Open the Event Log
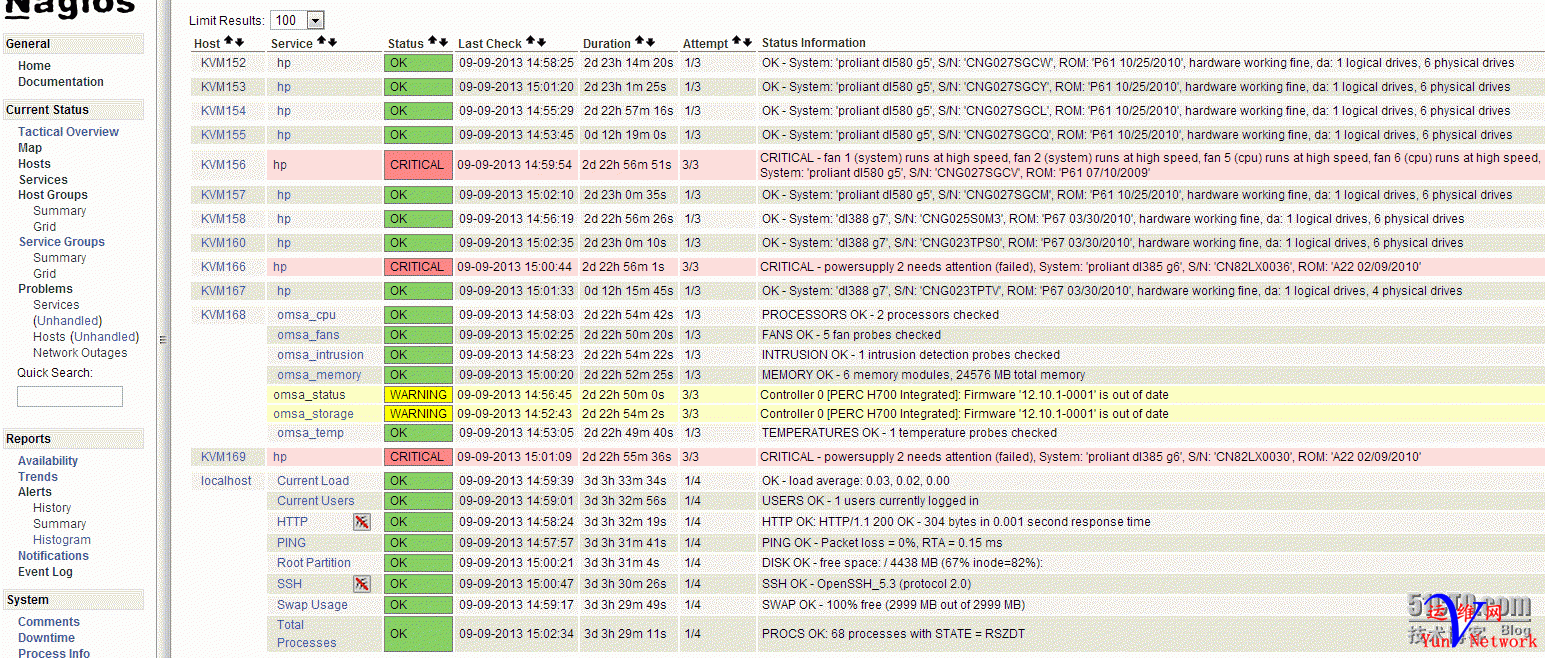 pyautogui.click(x=45, y=572)
